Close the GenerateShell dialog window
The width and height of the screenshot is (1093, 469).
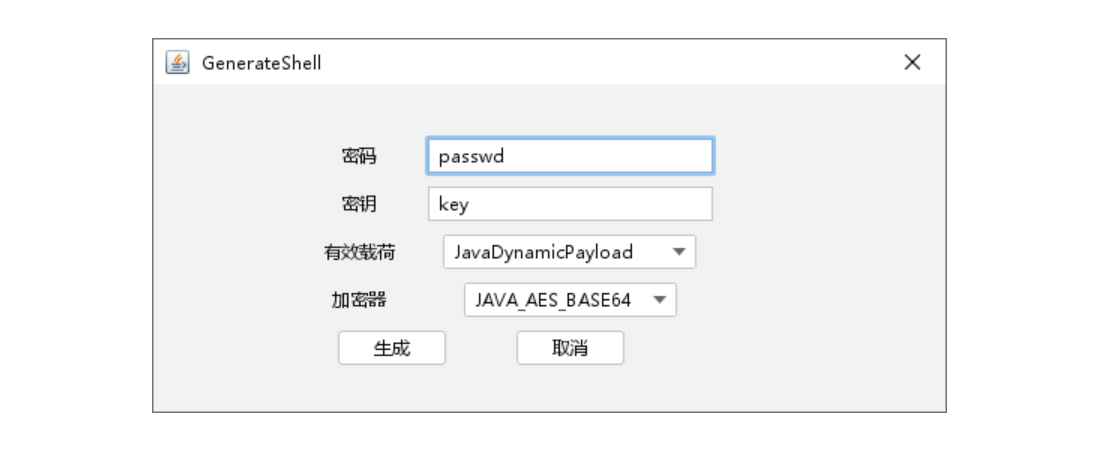pos(912,63)
